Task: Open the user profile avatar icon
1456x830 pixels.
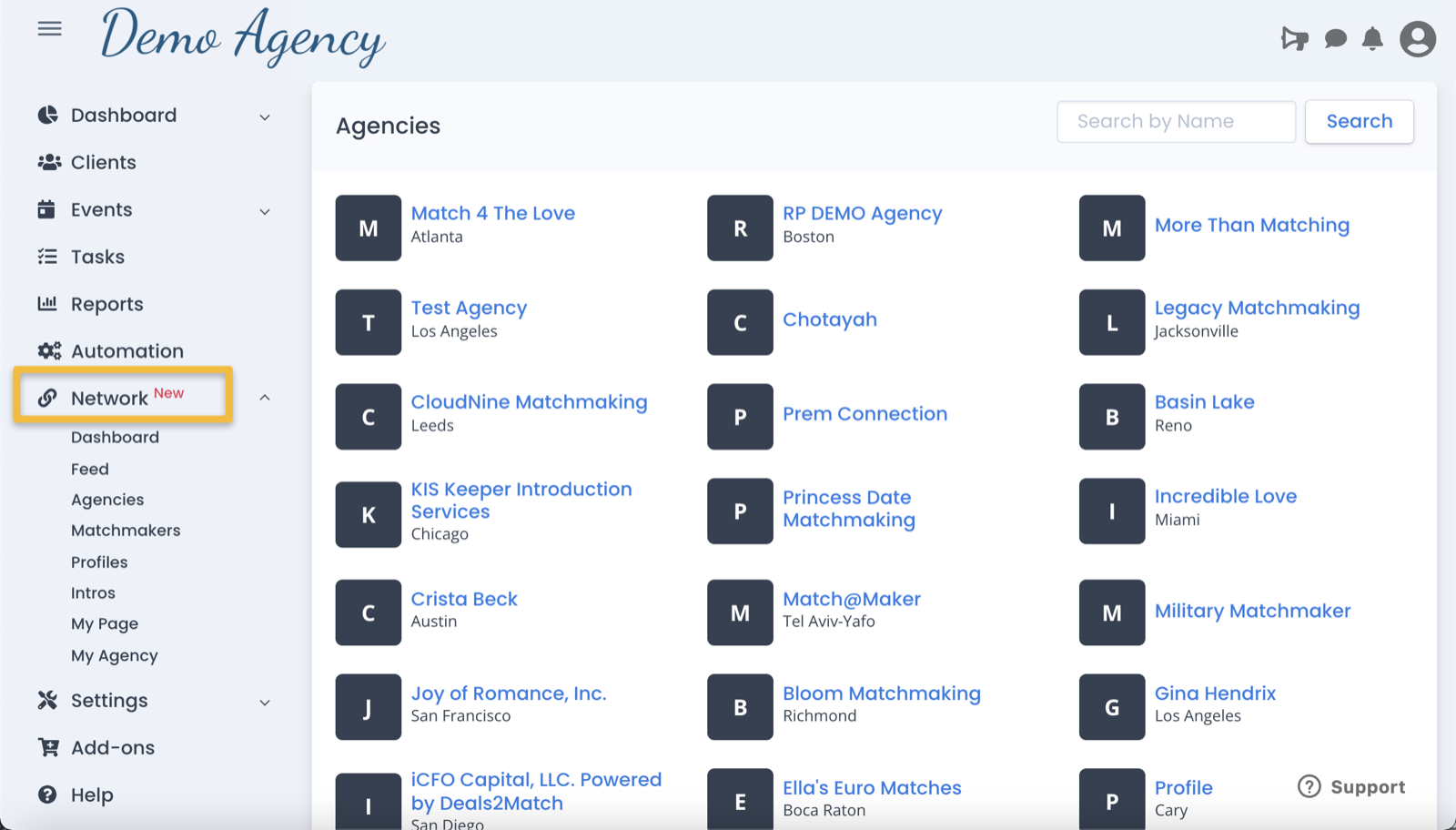Action: click(1416, 39)
